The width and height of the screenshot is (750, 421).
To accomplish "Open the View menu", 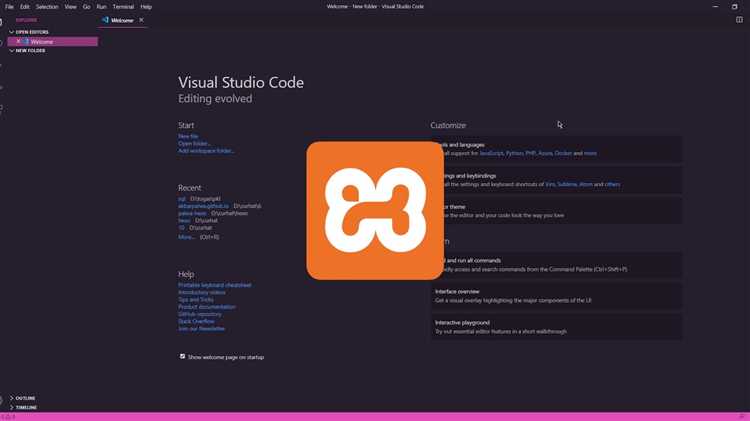I will click(x=70, y=7).
